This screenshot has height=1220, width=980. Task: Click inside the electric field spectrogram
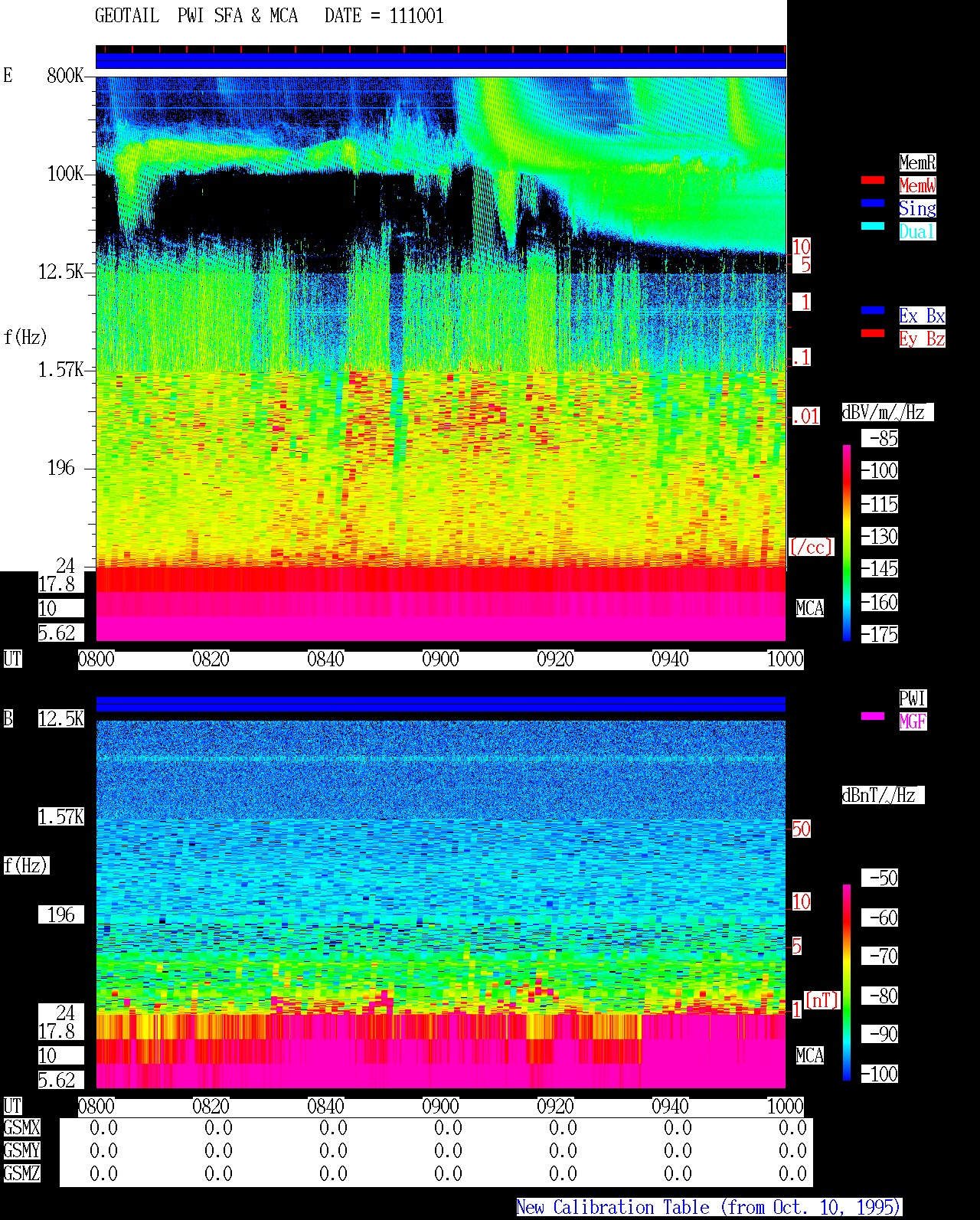(441, 358)
